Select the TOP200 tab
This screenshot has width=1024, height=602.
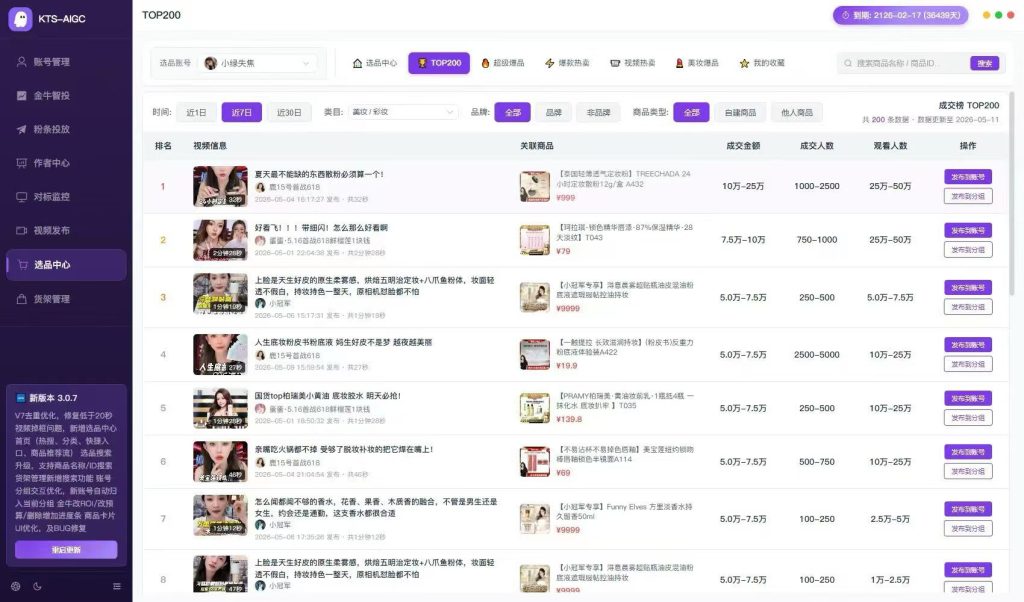(x=439, y=63)
